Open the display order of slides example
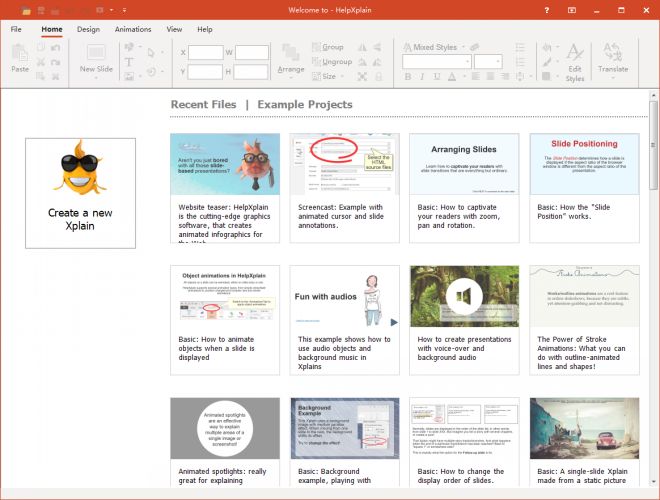Viewport: 660px width, 500px height. point(464,442)
